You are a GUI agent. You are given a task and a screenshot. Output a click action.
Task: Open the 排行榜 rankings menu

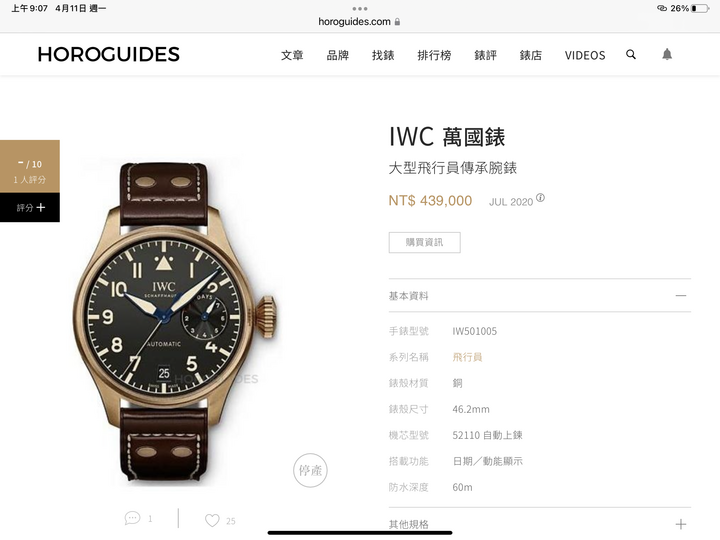[x=434, y=55]
